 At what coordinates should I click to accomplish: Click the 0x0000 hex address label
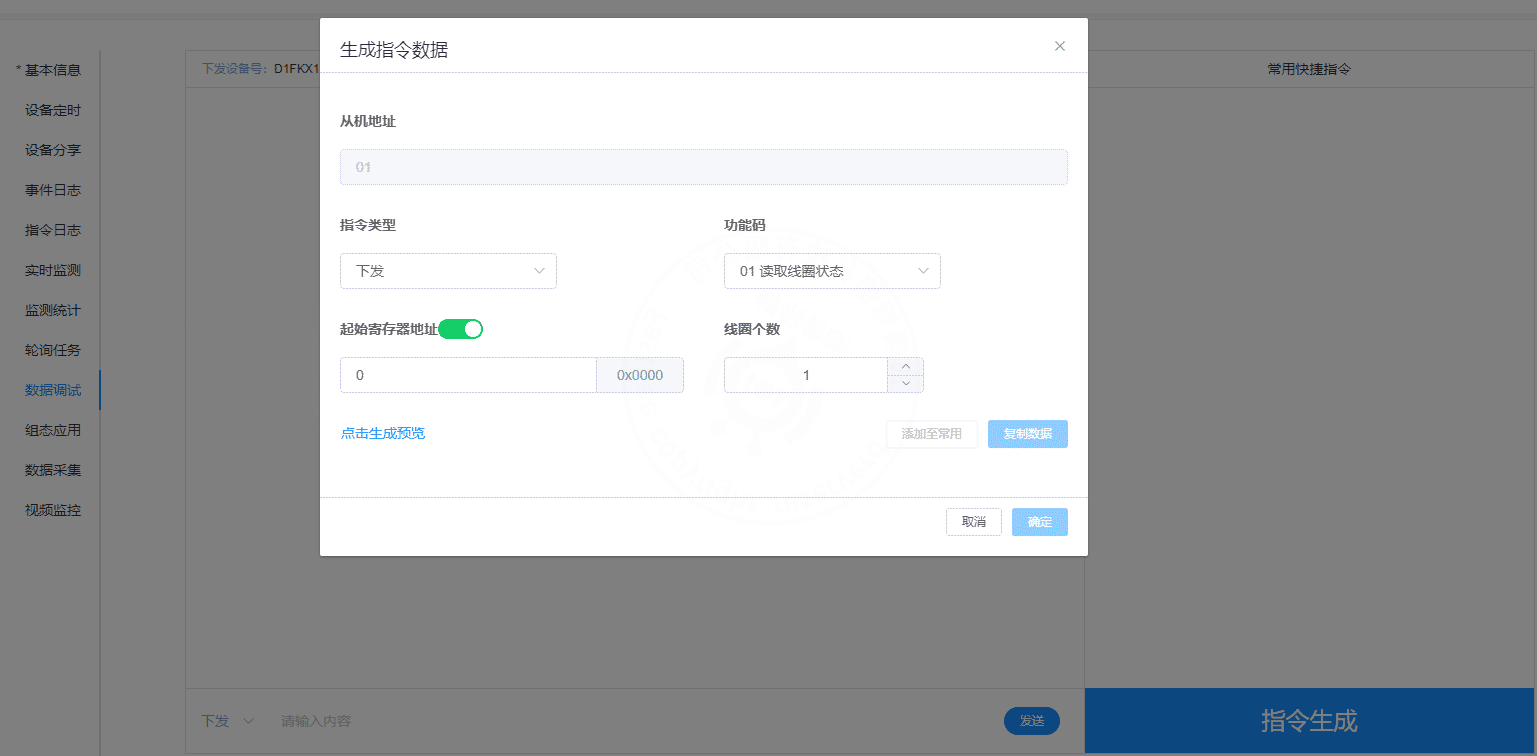coord(640,375)
